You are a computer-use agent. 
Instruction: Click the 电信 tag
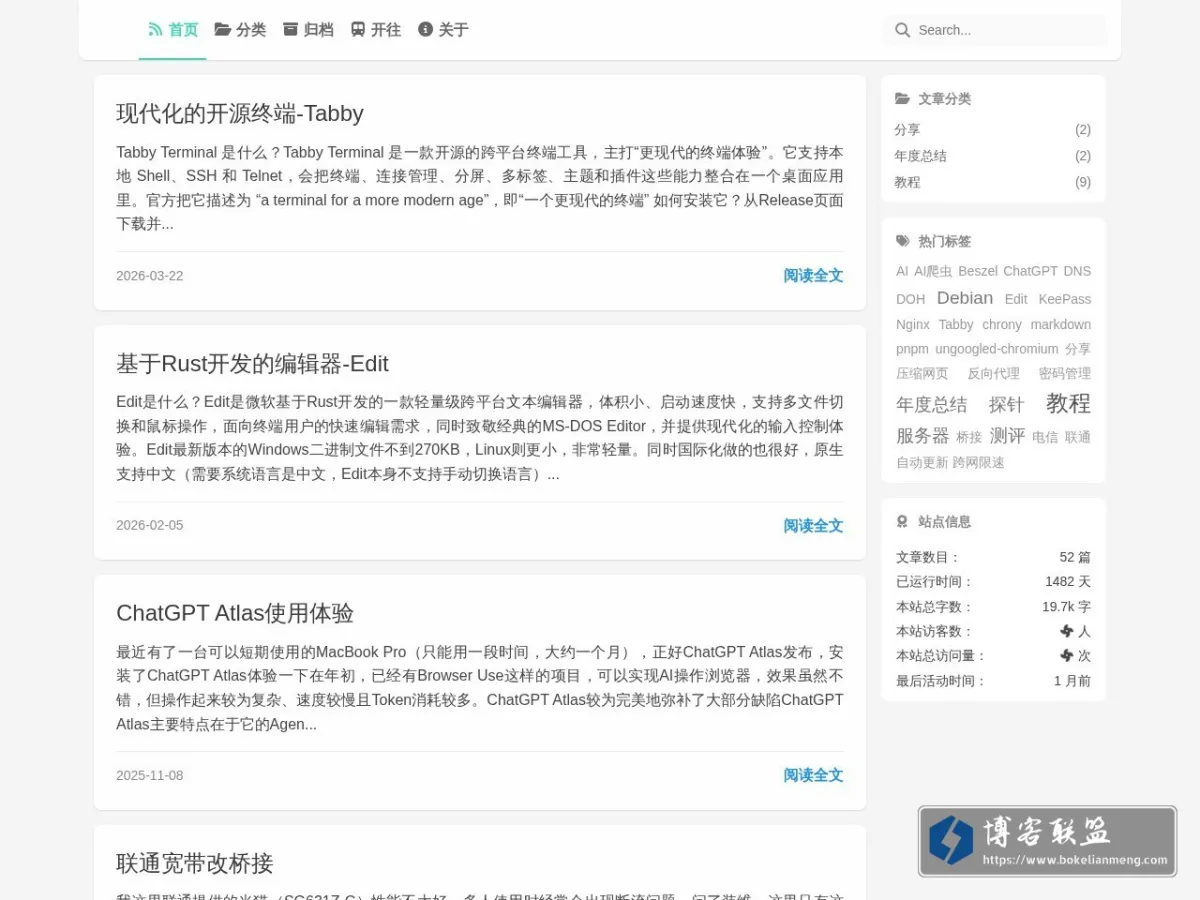[1045, 437]
